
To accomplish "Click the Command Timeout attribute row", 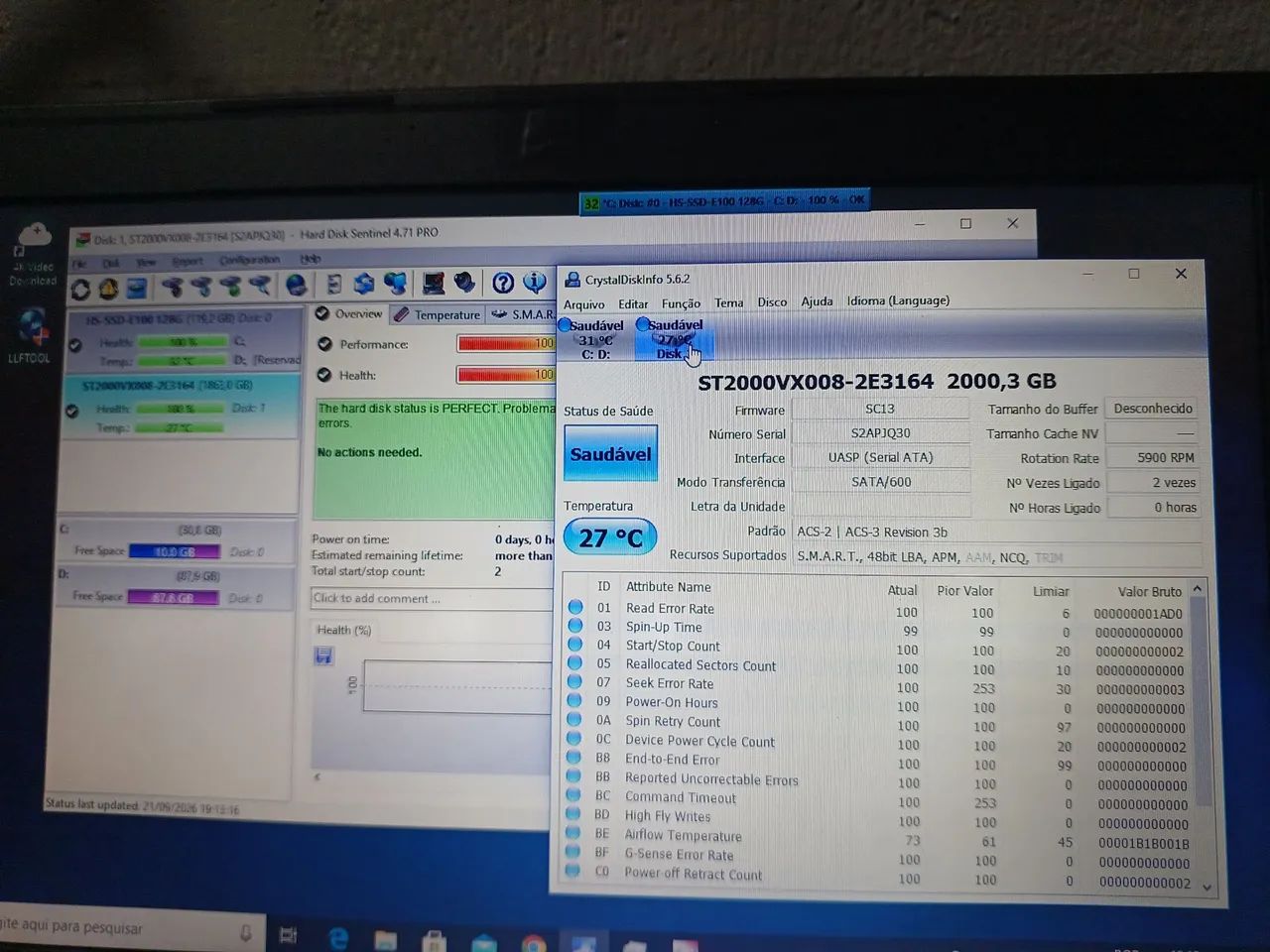I will (x=877, y=801).
